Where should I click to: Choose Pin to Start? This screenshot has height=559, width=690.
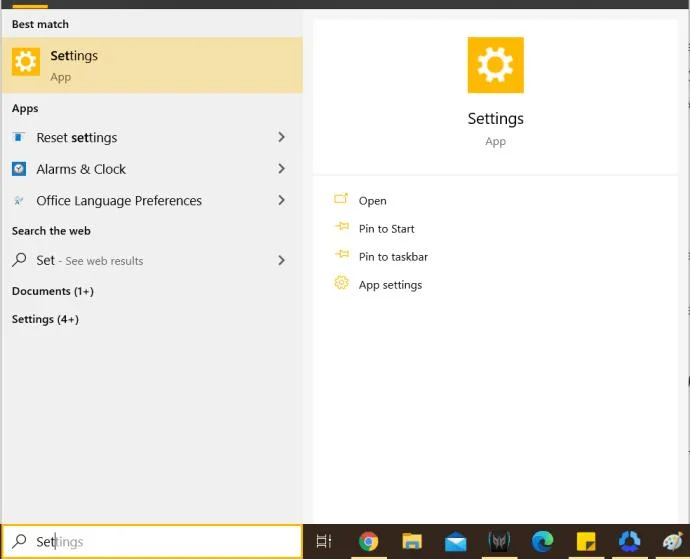[x=386, y=229]
